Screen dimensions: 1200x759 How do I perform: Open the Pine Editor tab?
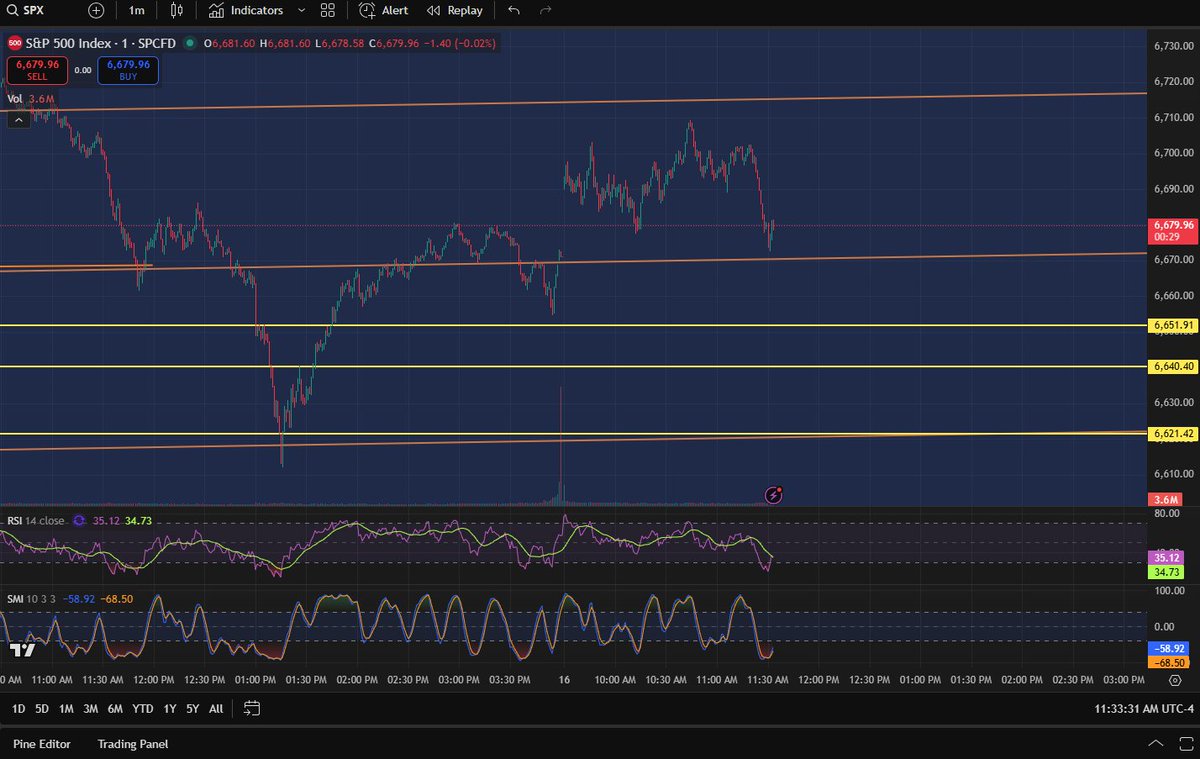pos(41,744)
